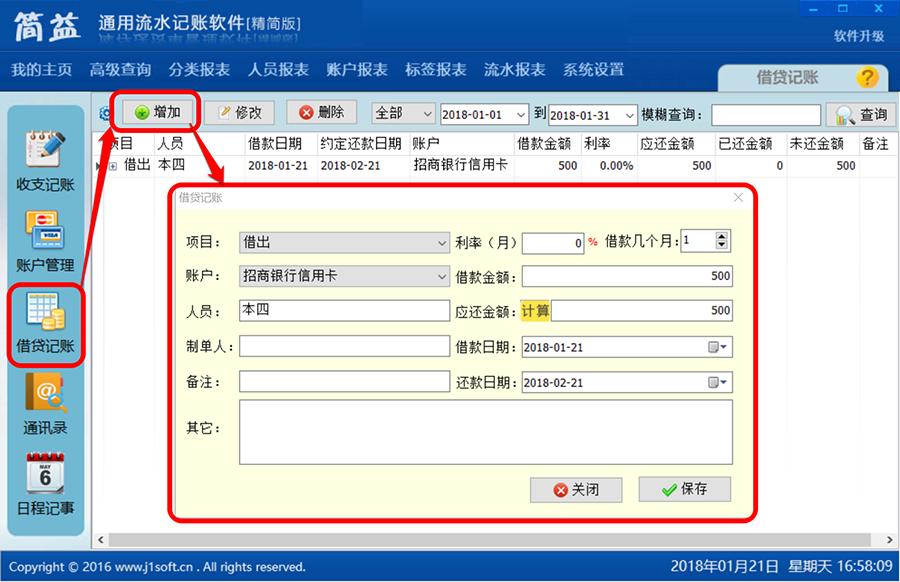
Task: Click the 增加 add record button
Action: pyautogui.click(x=156, y=112)
